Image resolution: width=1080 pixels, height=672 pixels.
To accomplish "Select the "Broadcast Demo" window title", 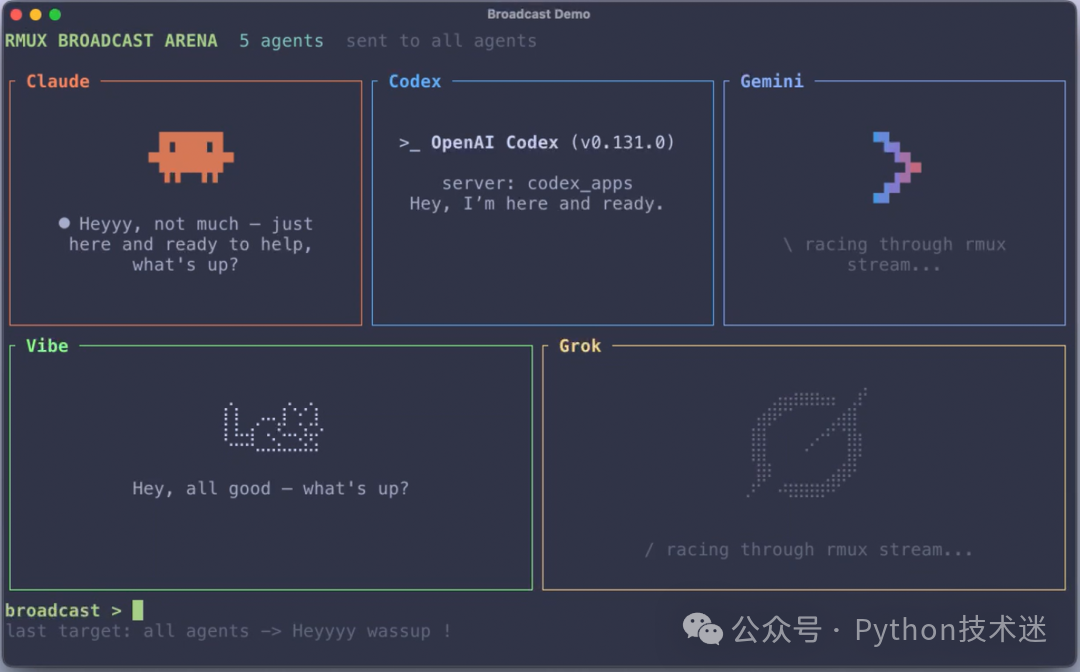I will click(539, 14).
